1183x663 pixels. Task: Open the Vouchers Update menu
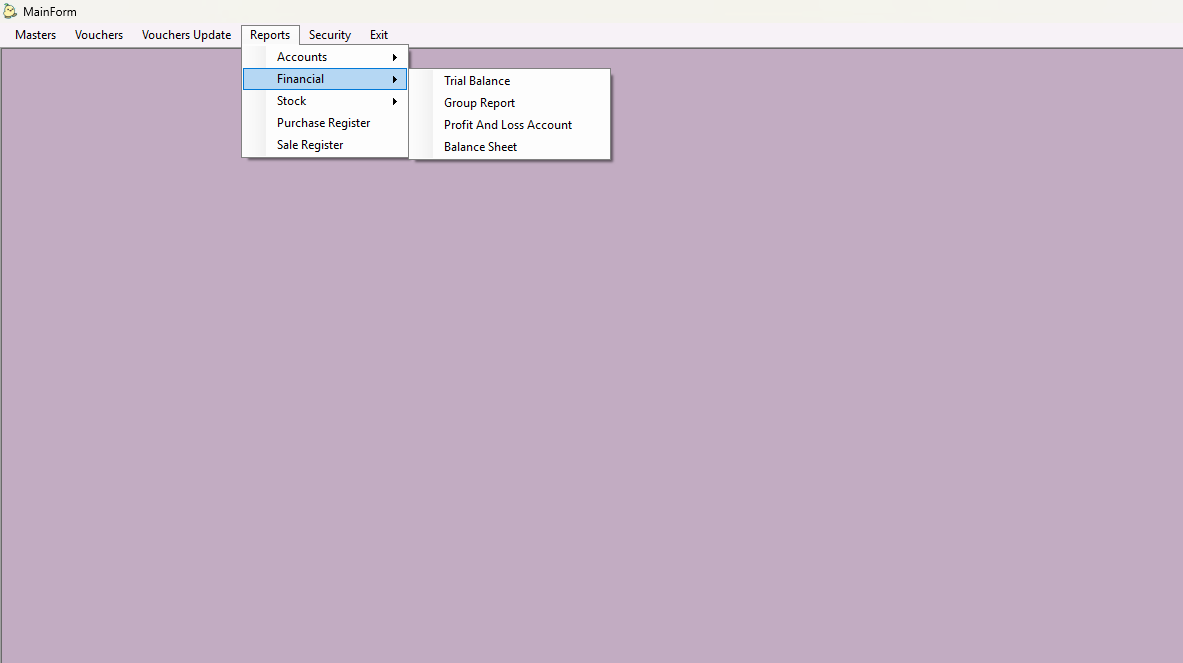tap(186, 35)
